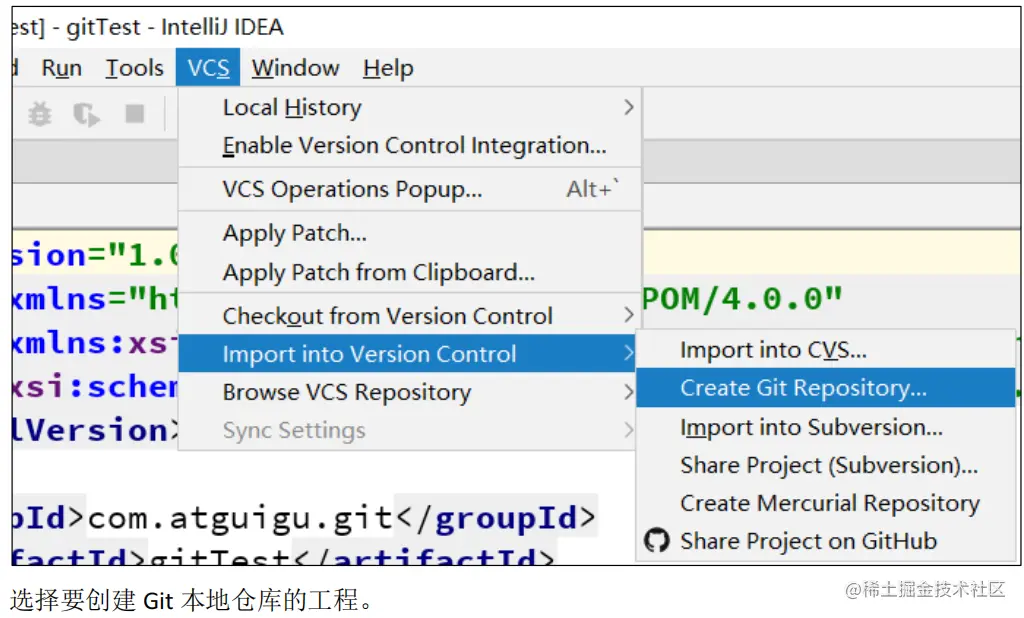Expand the Browse VCS Repository arrow
This screenshot has height=618, width=1024.
pos(628,392)
